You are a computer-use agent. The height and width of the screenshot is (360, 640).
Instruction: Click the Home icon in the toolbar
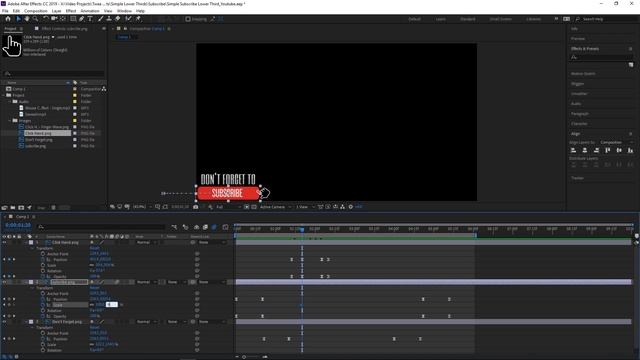point(8,19)
